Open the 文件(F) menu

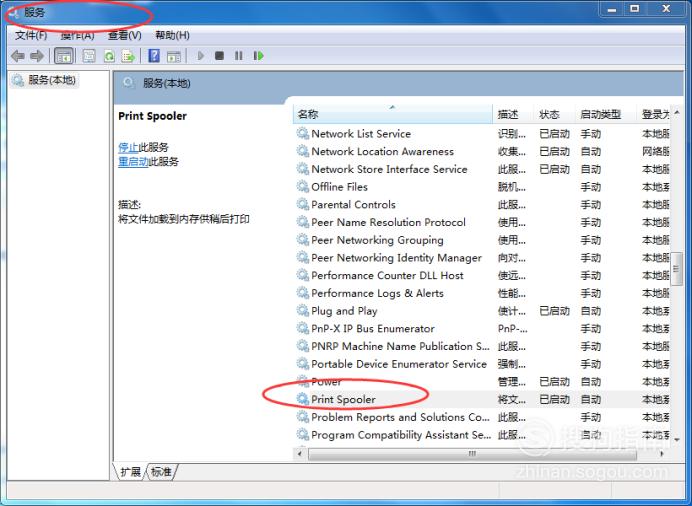point(31,35)
